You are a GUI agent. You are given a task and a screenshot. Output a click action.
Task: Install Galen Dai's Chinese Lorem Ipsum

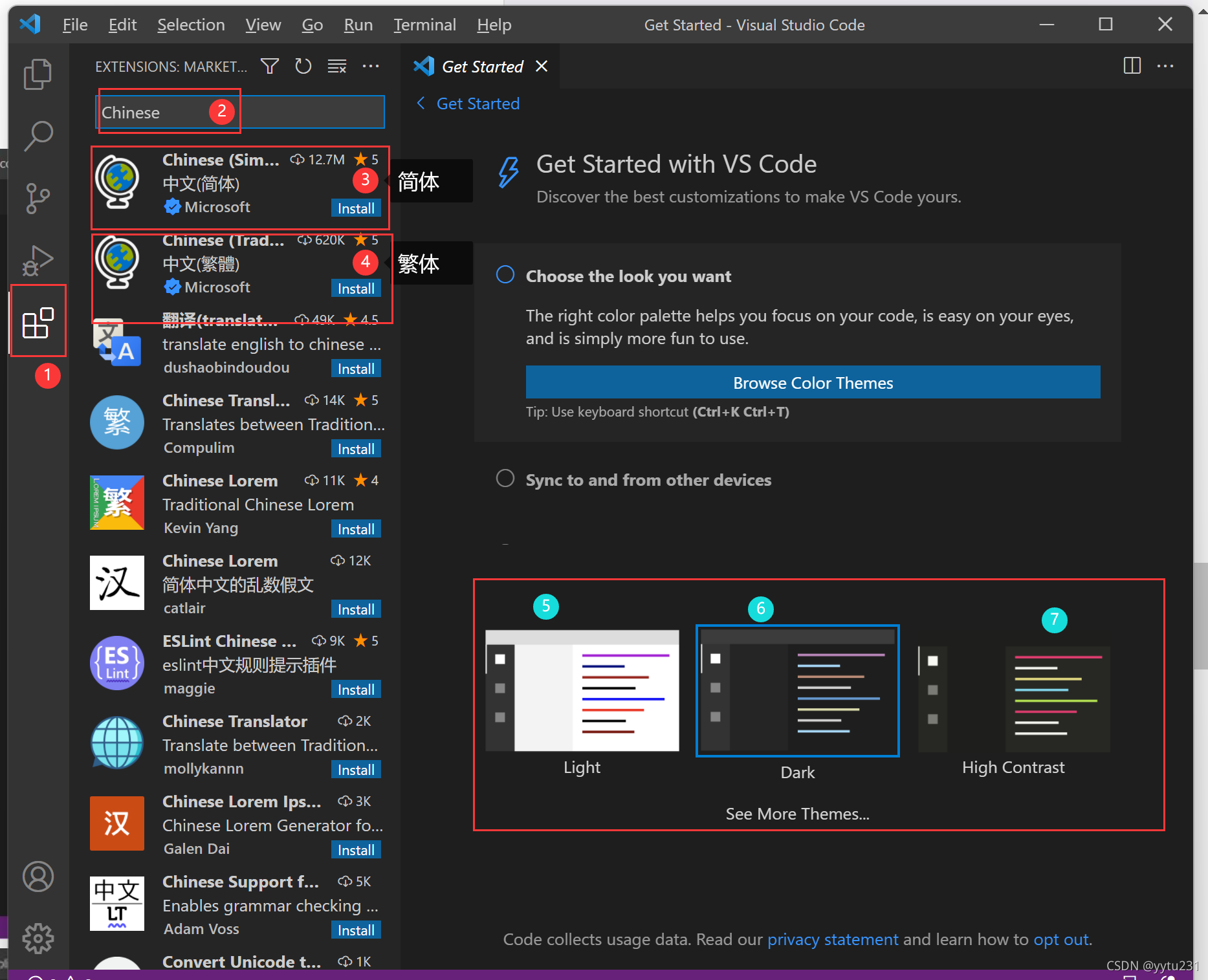pos(356,850)
